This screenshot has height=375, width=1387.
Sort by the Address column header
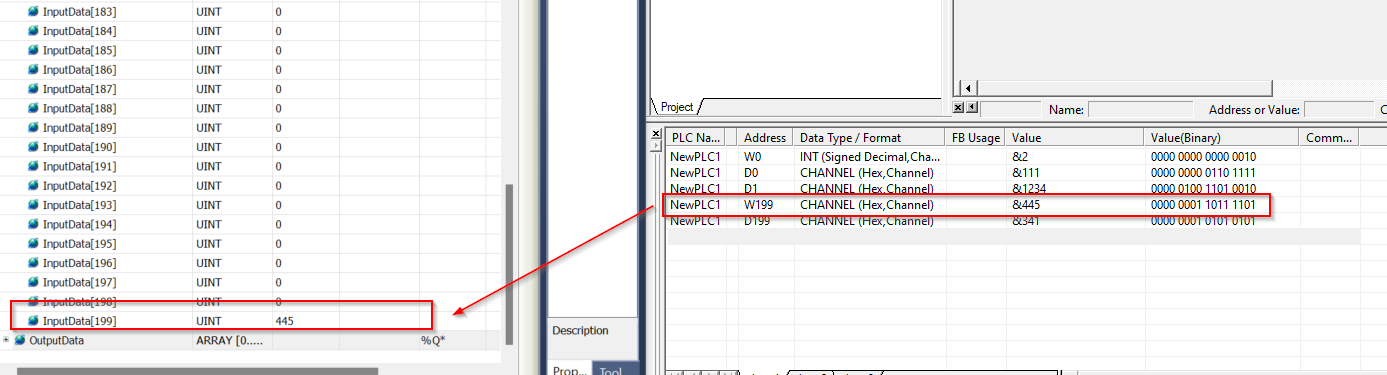click(766, 138)
